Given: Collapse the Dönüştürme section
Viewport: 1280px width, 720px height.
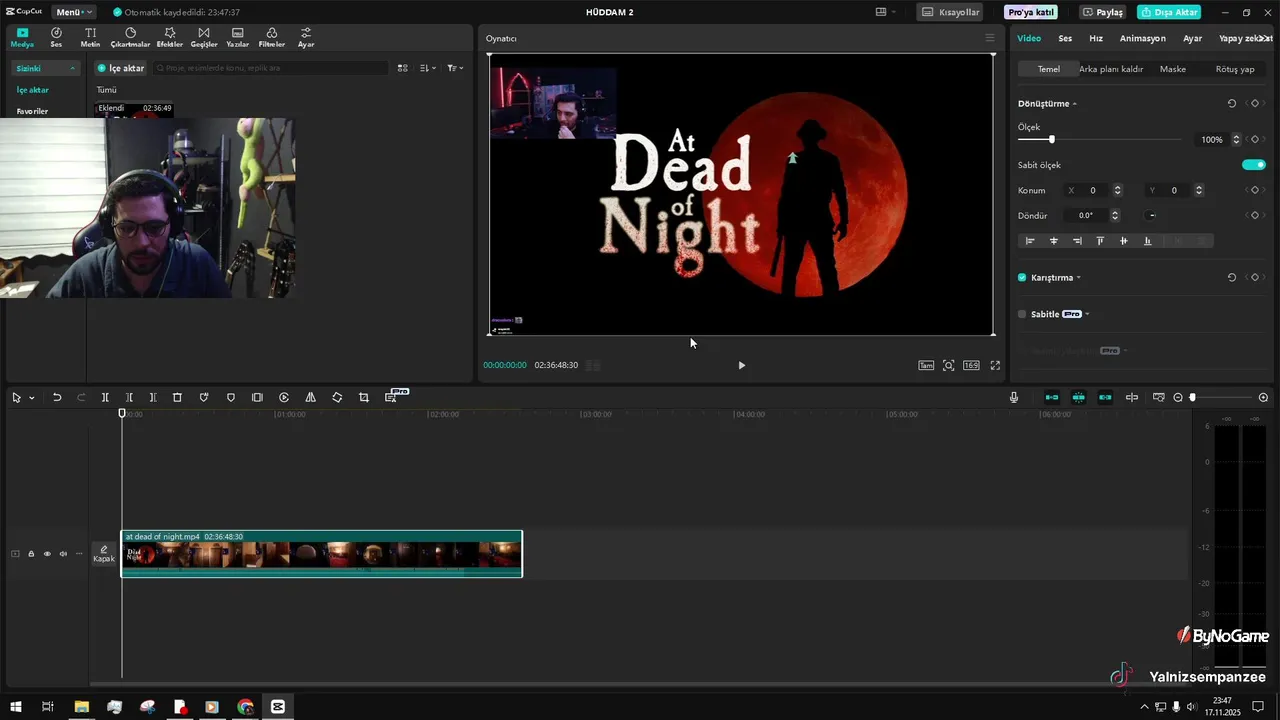Looking at the screenshot, I should pos(1074,104).
